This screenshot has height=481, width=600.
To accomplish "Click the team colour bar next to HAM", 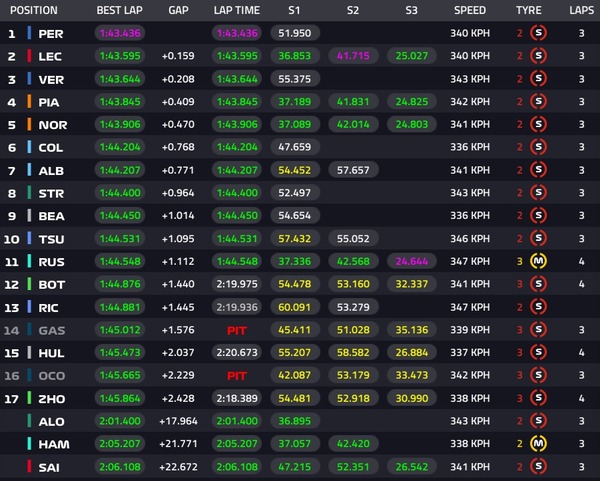I will point(30,444).
